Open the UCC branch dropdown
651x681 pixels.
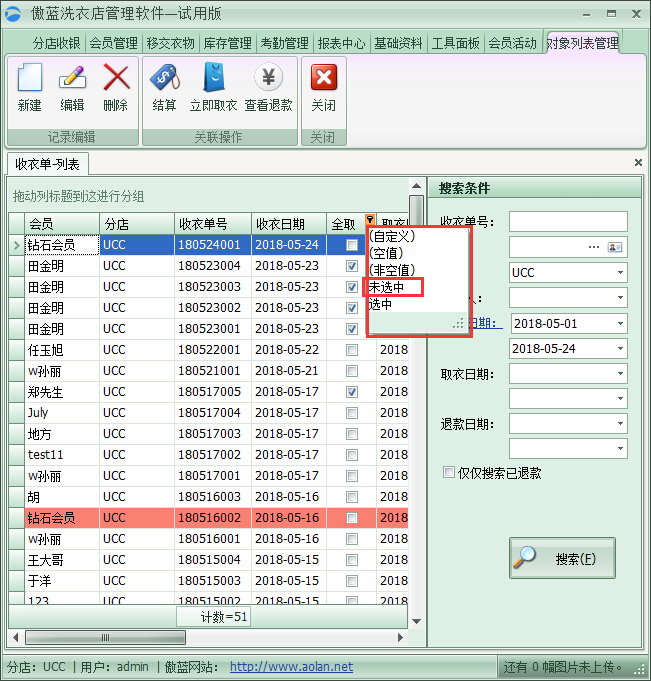(x=619, y=272)
